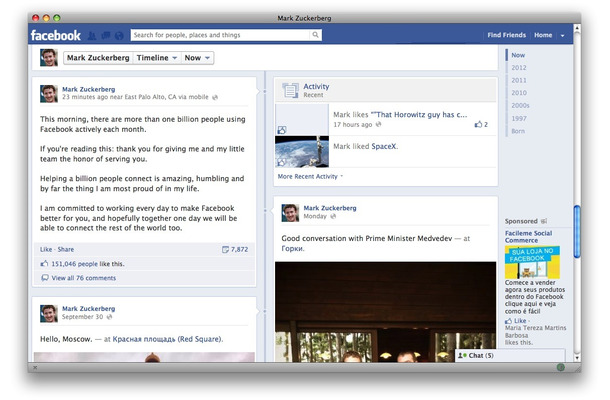The width and height of the screenshot is (610, 400).
Task: Click the Activity panel icon
Action: click(x=290, y=90)
